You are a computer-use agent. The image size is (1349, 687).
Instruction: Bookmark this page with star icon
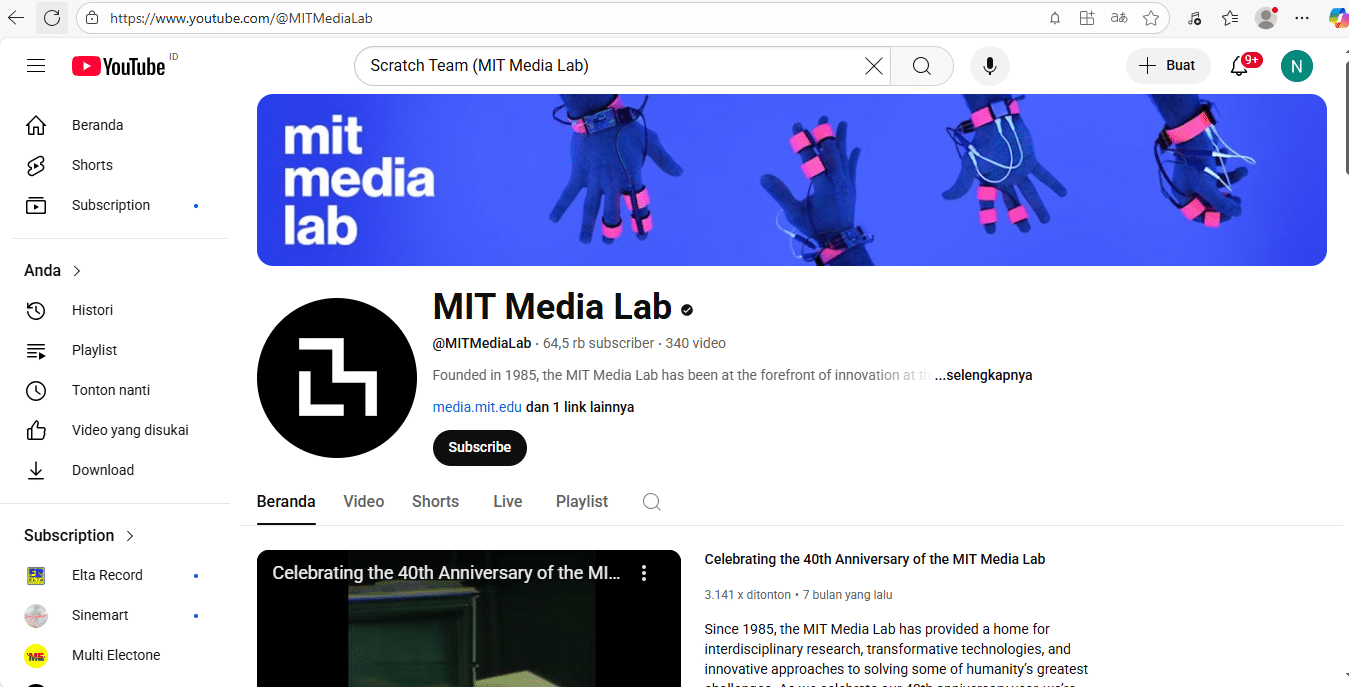[1151, 18]
